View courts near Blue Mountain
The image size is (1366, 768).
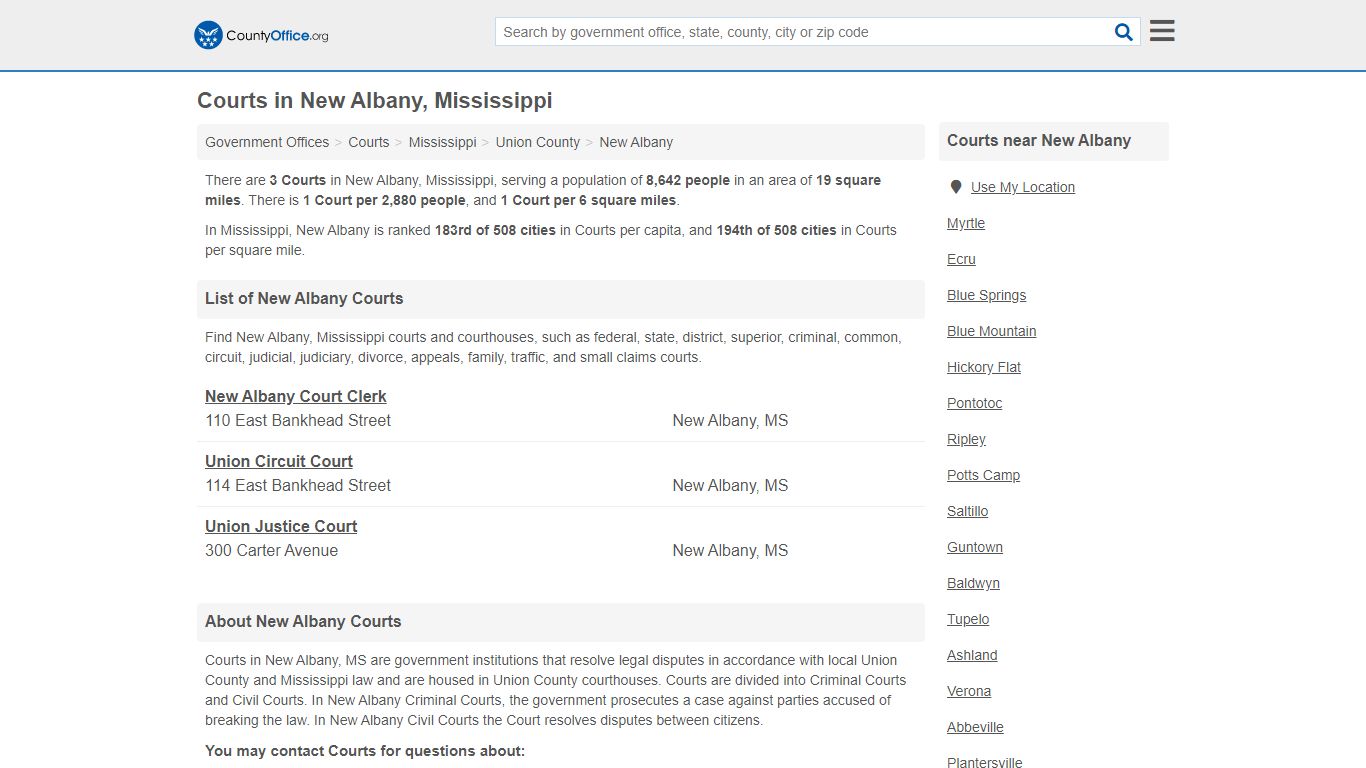[992, 331]
